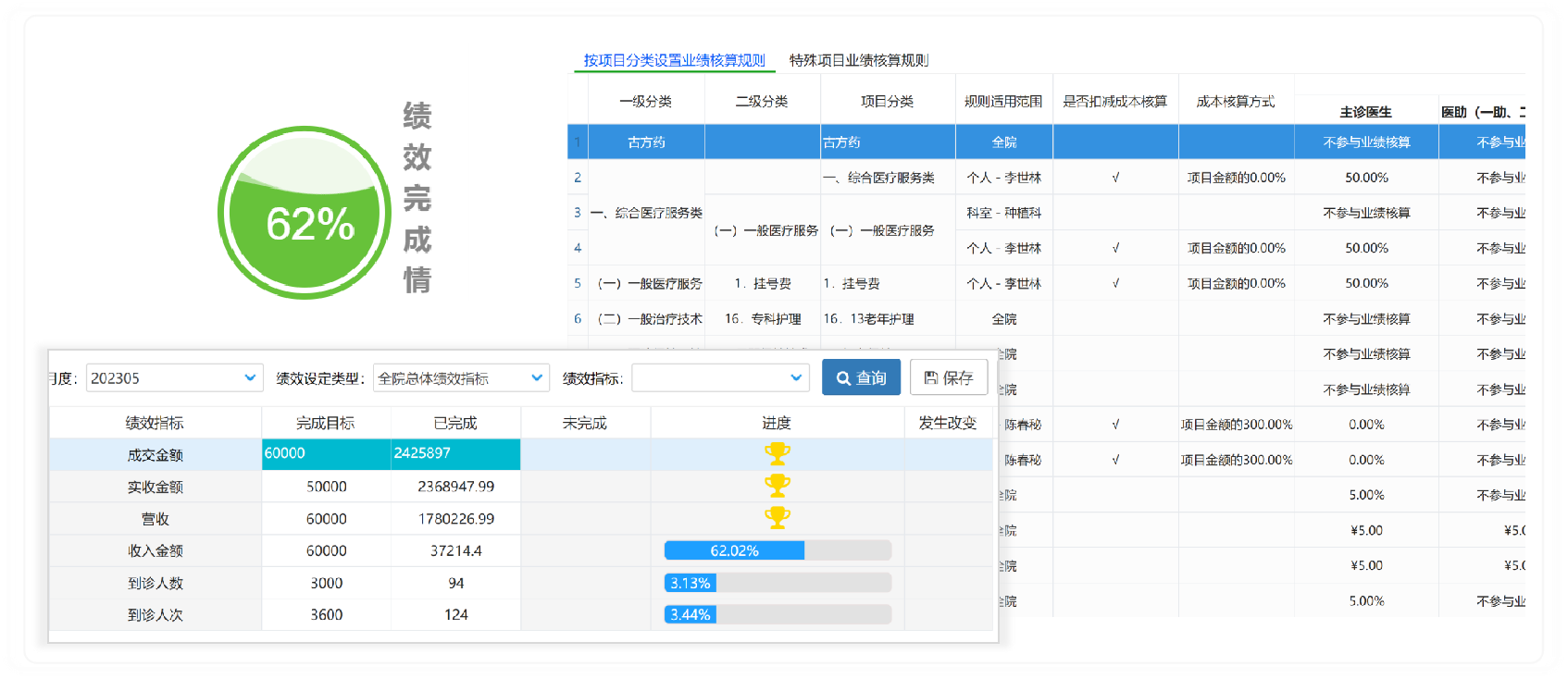
Task: Click 二级分类 column header
Action: 762,101
